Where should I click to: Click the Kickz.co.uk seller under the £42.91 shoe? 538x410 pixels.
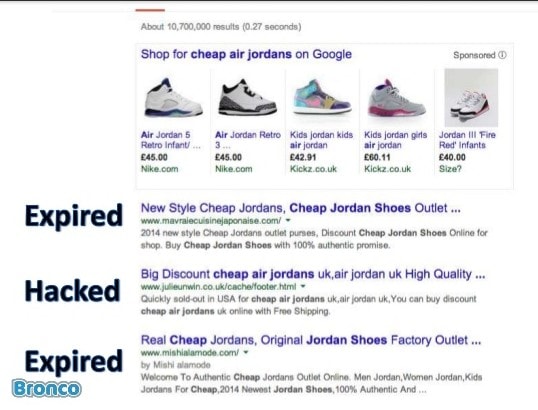tap(313, 169)
